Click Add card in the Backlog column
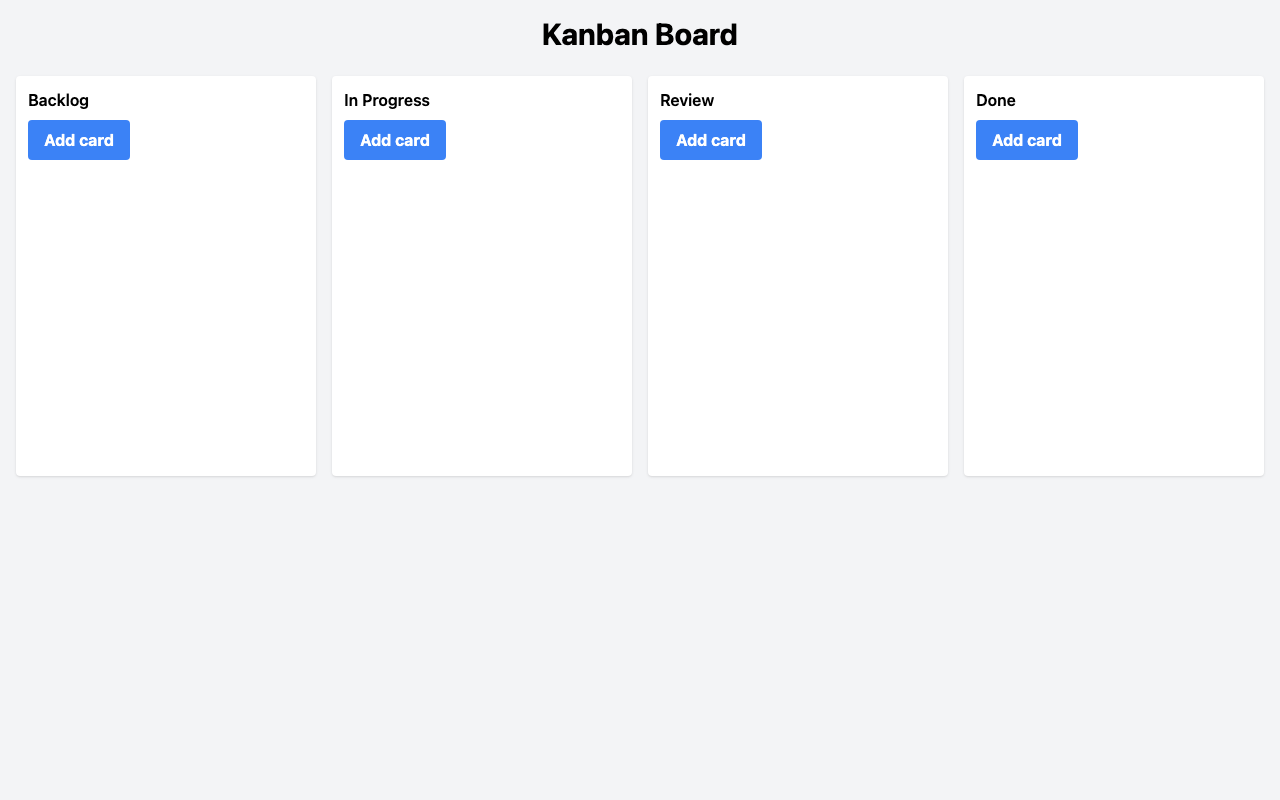This screenshot has width=1280, height=800. click(79, 140)
